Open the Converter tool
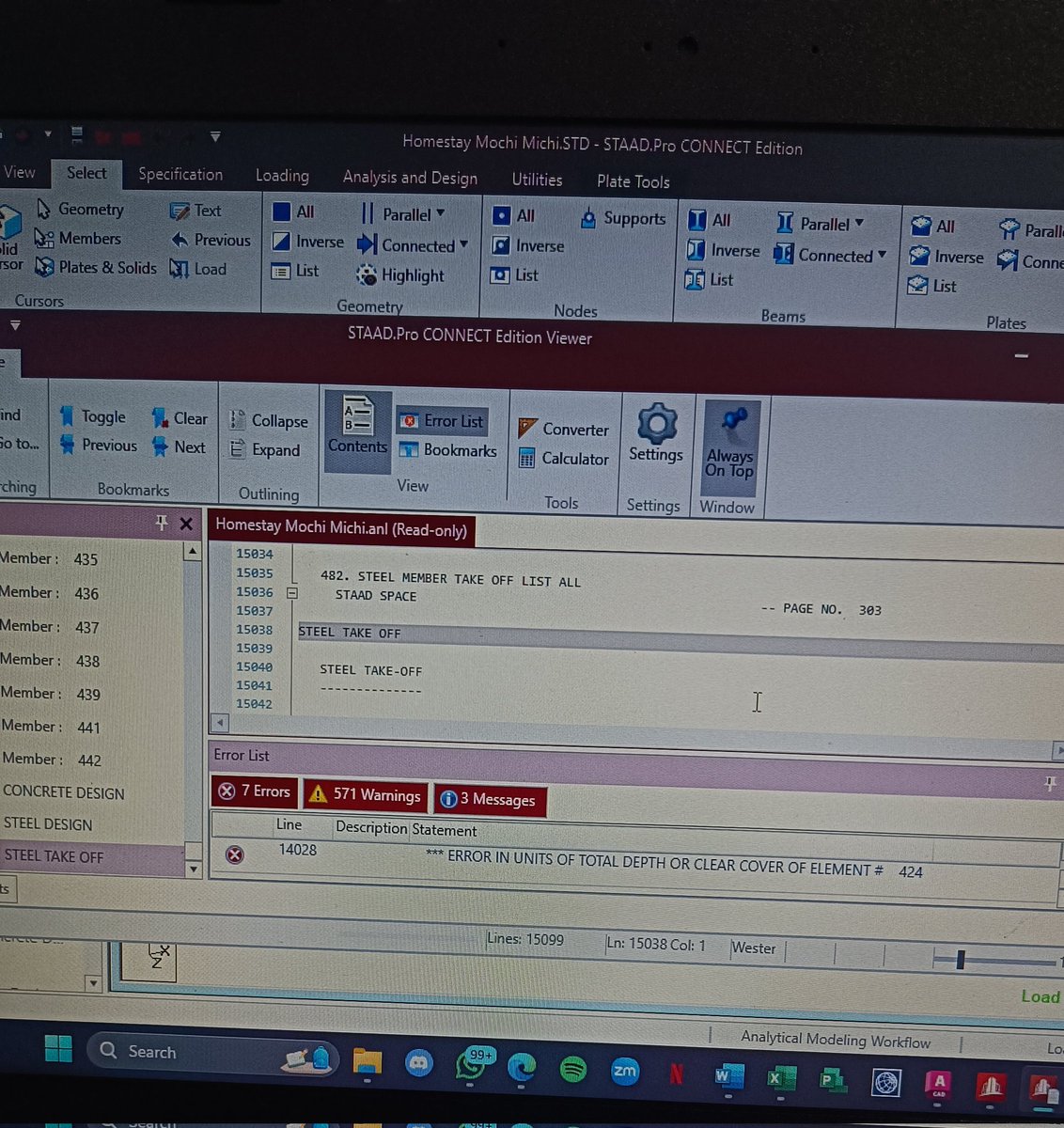The height and width of the screenshot is (1128, 1064). pyautogui.click(x=564, y=429)
